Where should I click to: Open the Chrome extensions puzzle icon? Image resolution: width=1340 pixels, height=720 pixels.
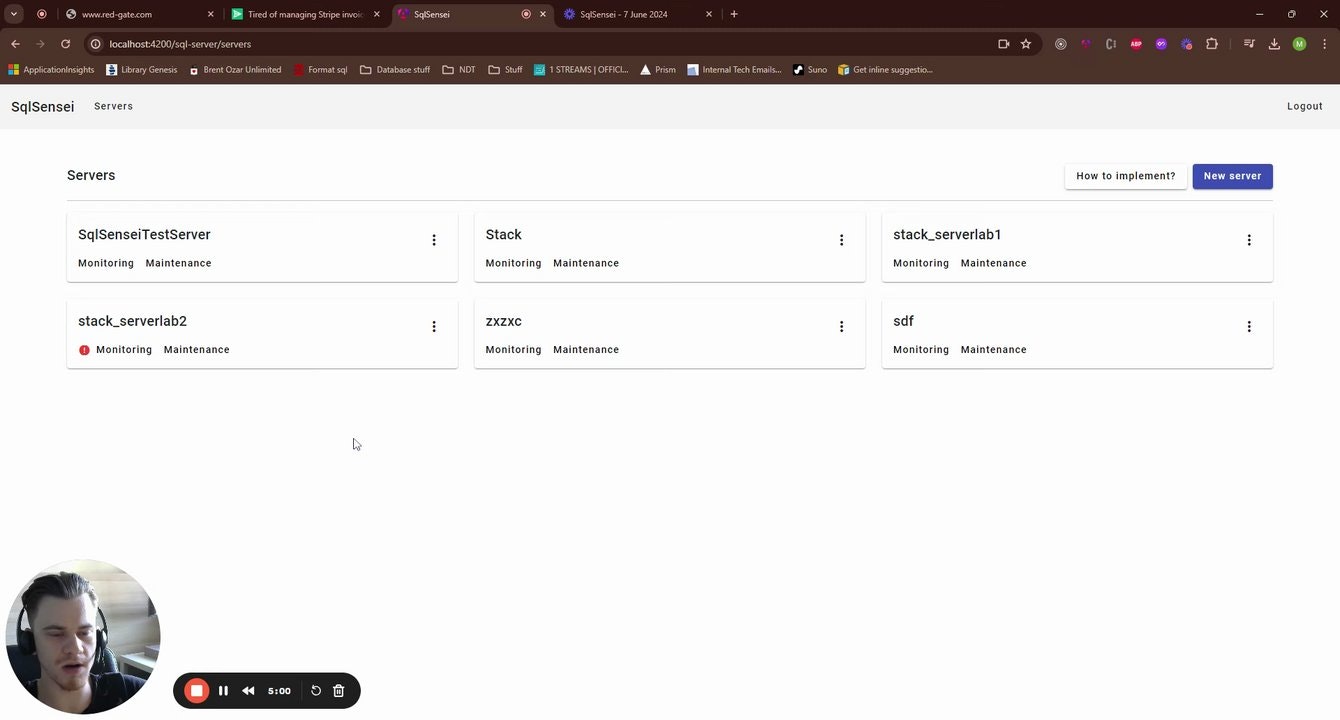point(1211,44)
